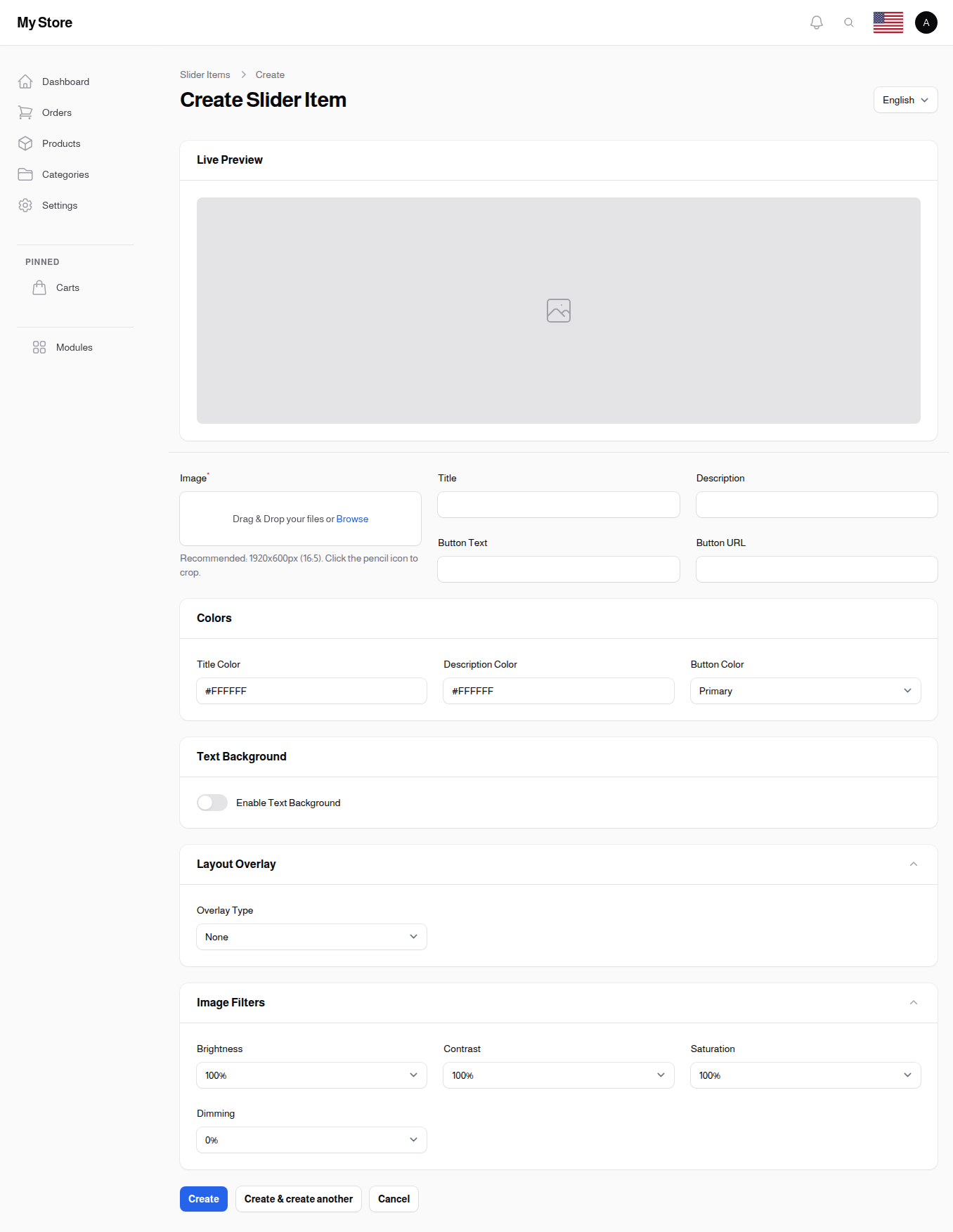953x1232 pixels.
Task: Toggle Enable Text Background switch
Action: (212, 803)
